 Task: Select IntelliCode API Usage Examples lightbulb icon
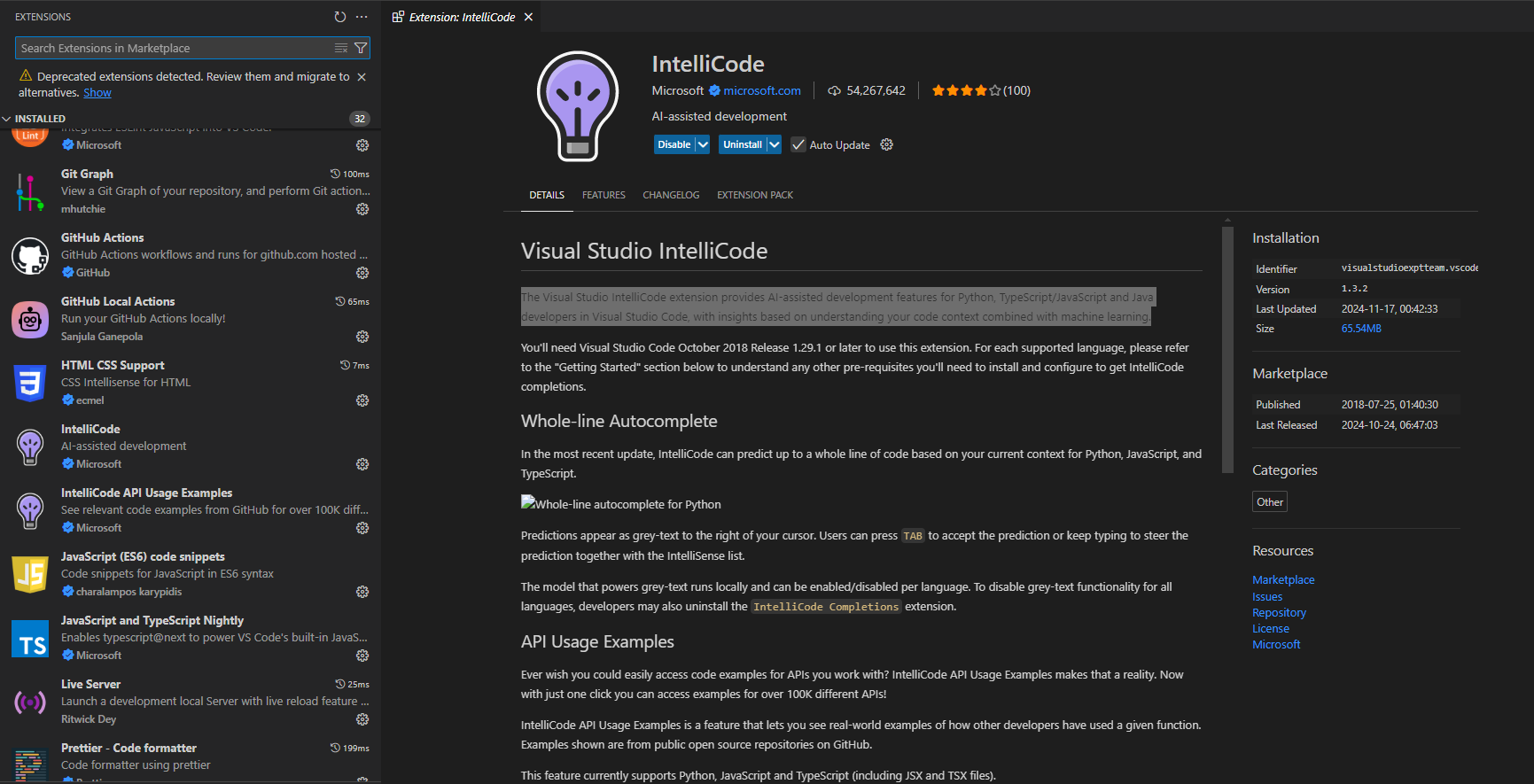[30, 511]
